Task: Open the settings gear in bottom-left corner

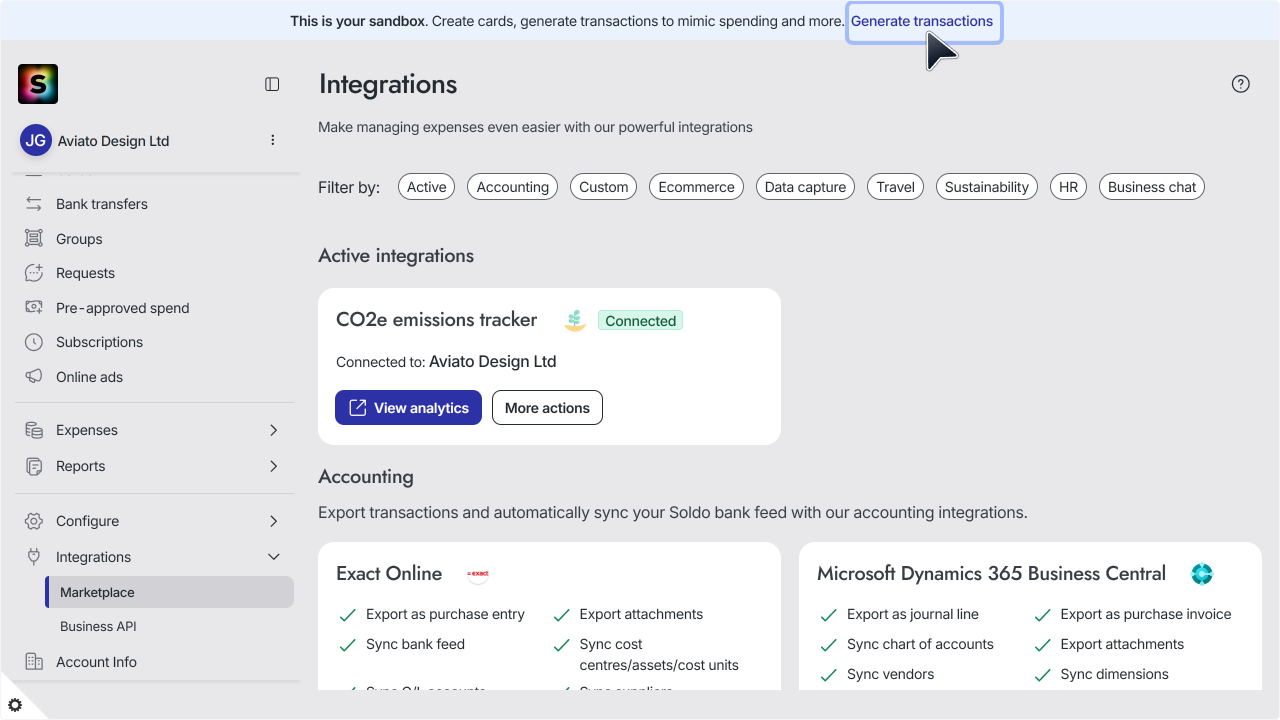Action: (15, 705)
